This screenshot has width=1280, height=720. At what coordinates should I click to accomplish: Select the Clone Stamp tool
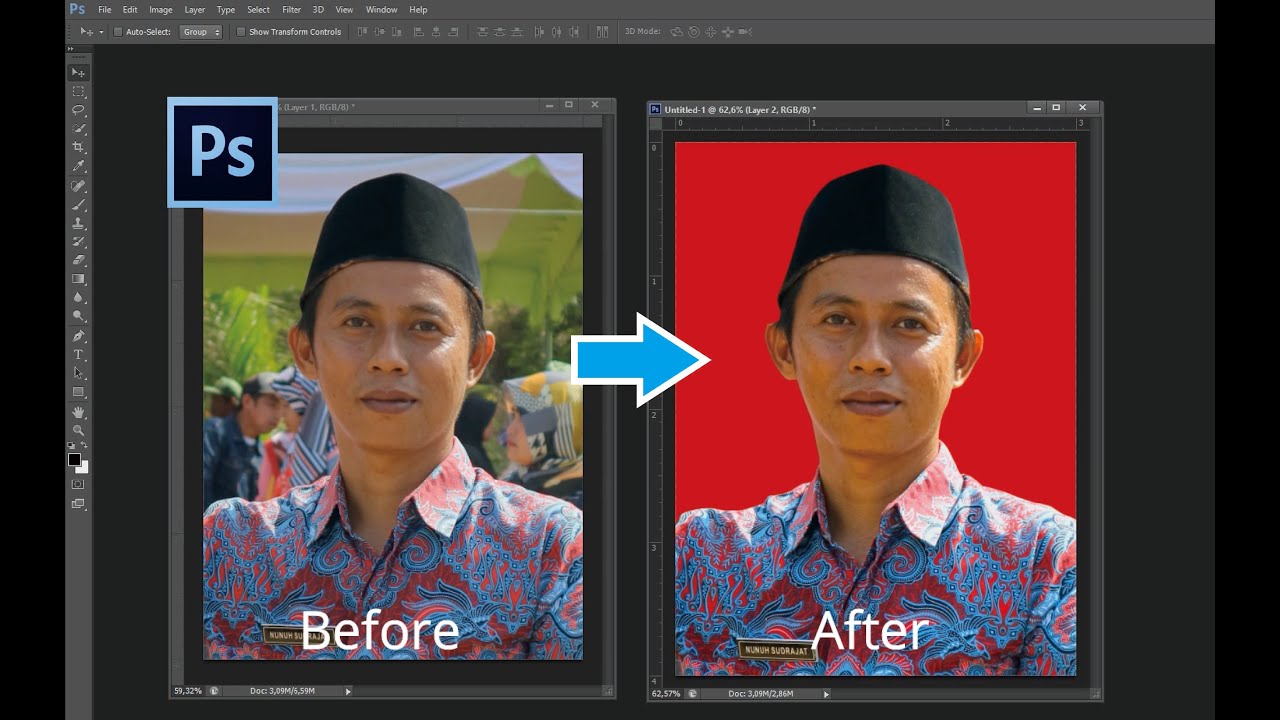pos(78,223)
